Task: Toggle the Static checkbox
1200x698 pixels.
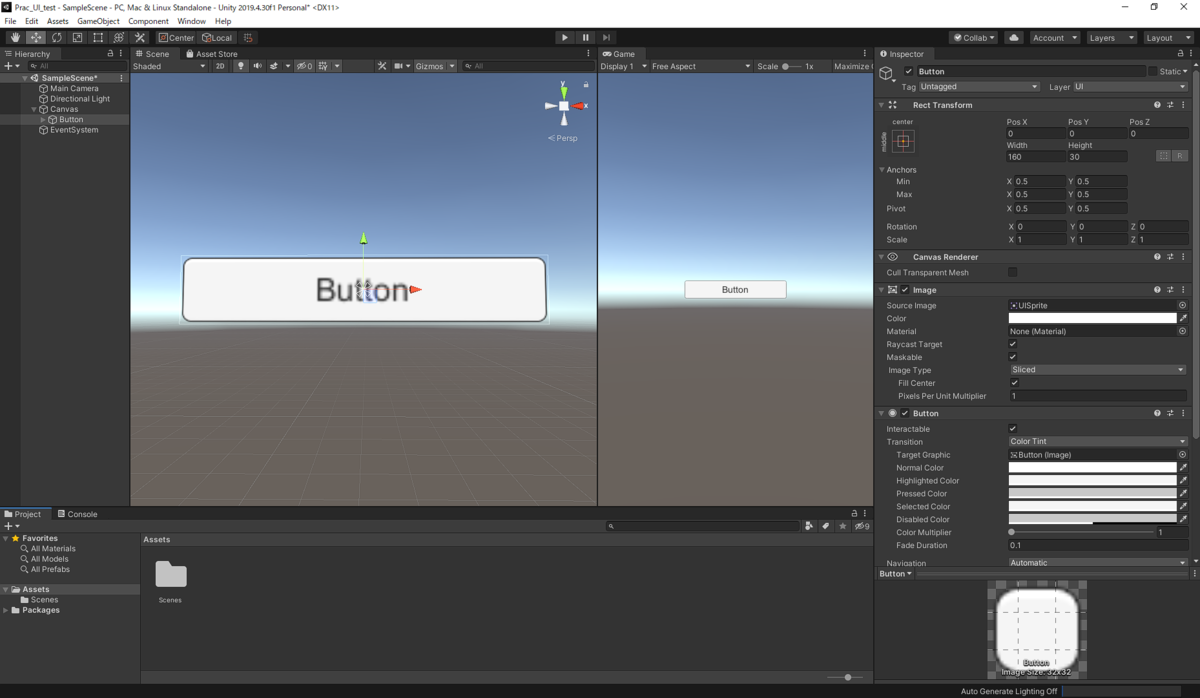Action: click(1151, 71)
